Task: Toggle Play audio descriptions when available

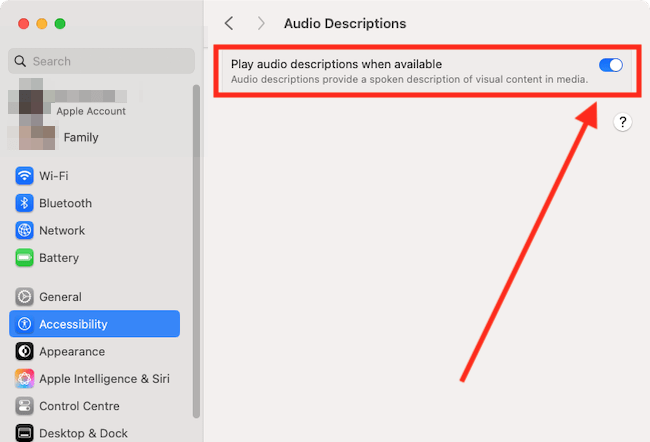Action: 610,65
